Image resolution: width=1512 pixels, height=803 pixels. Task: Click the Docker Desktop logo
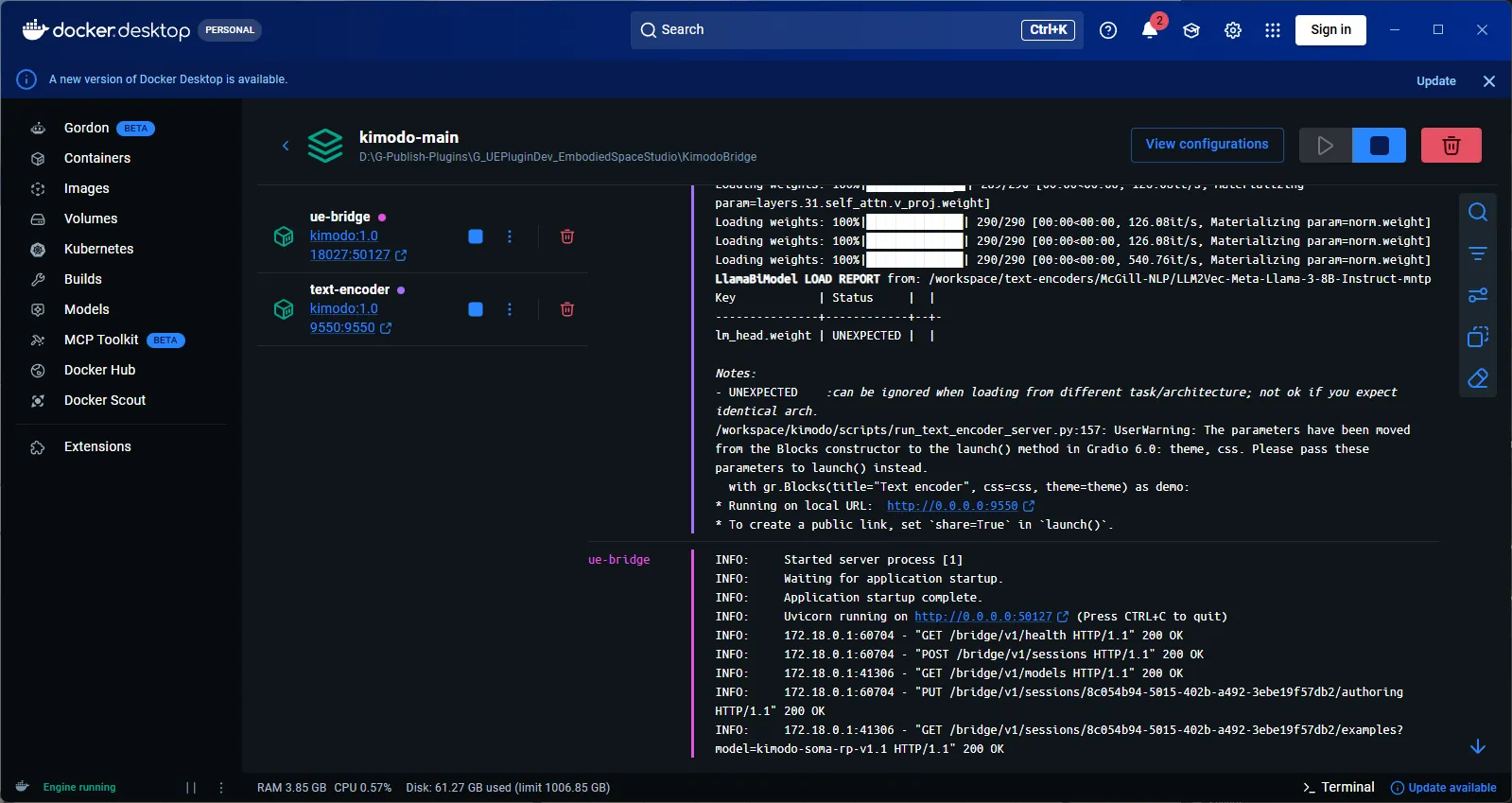pos(106,30)
